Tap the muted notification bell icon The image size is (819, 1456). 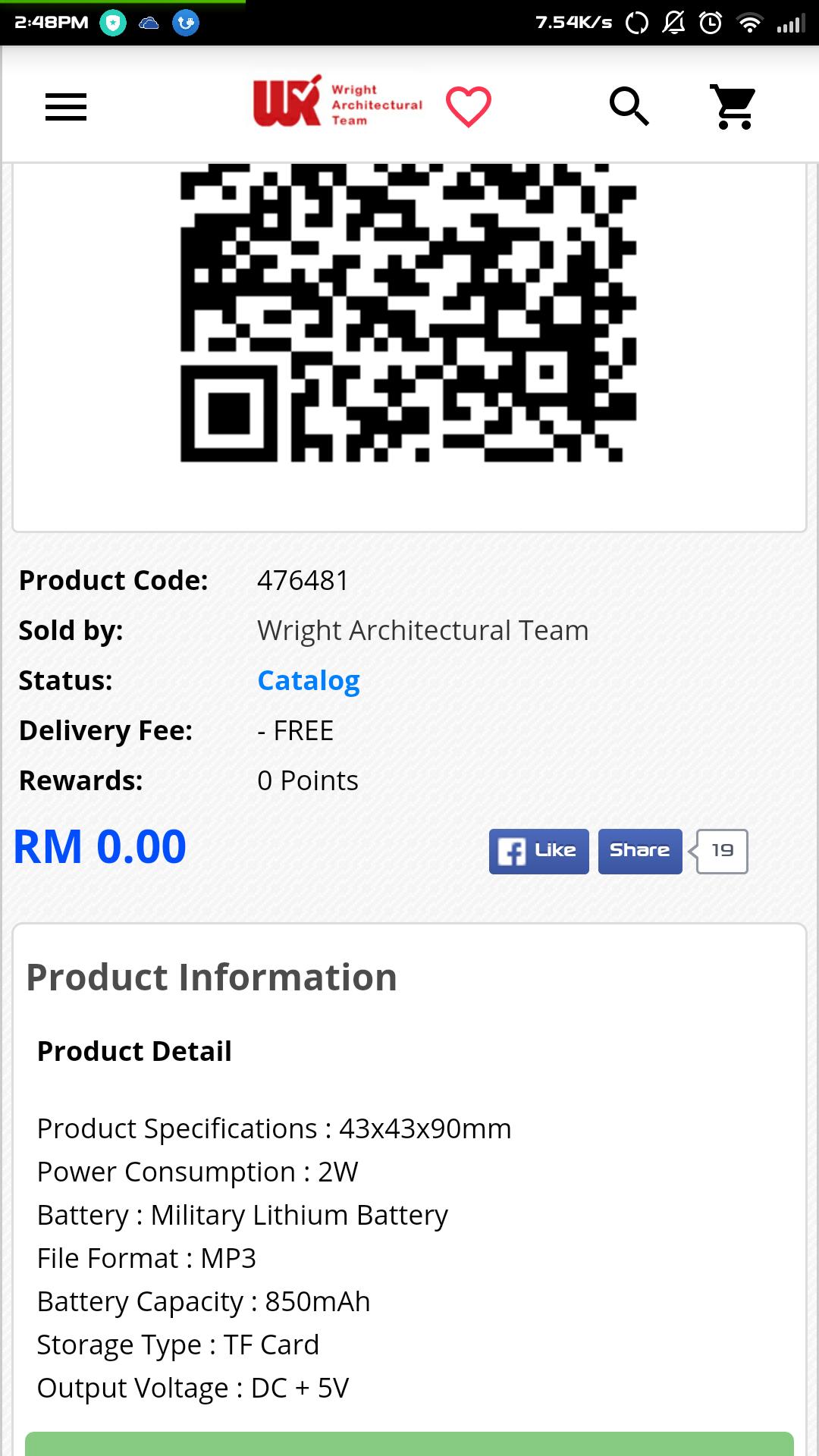click(x=673, y=23)
